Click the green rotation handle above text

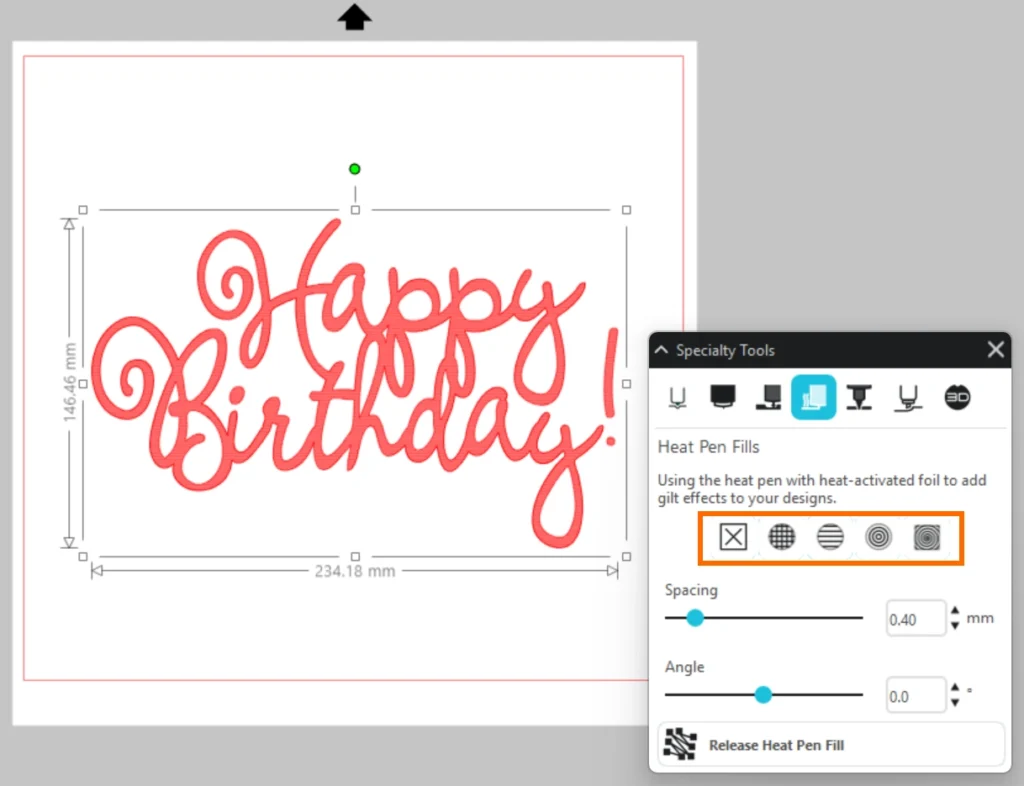tap(354, 169)
